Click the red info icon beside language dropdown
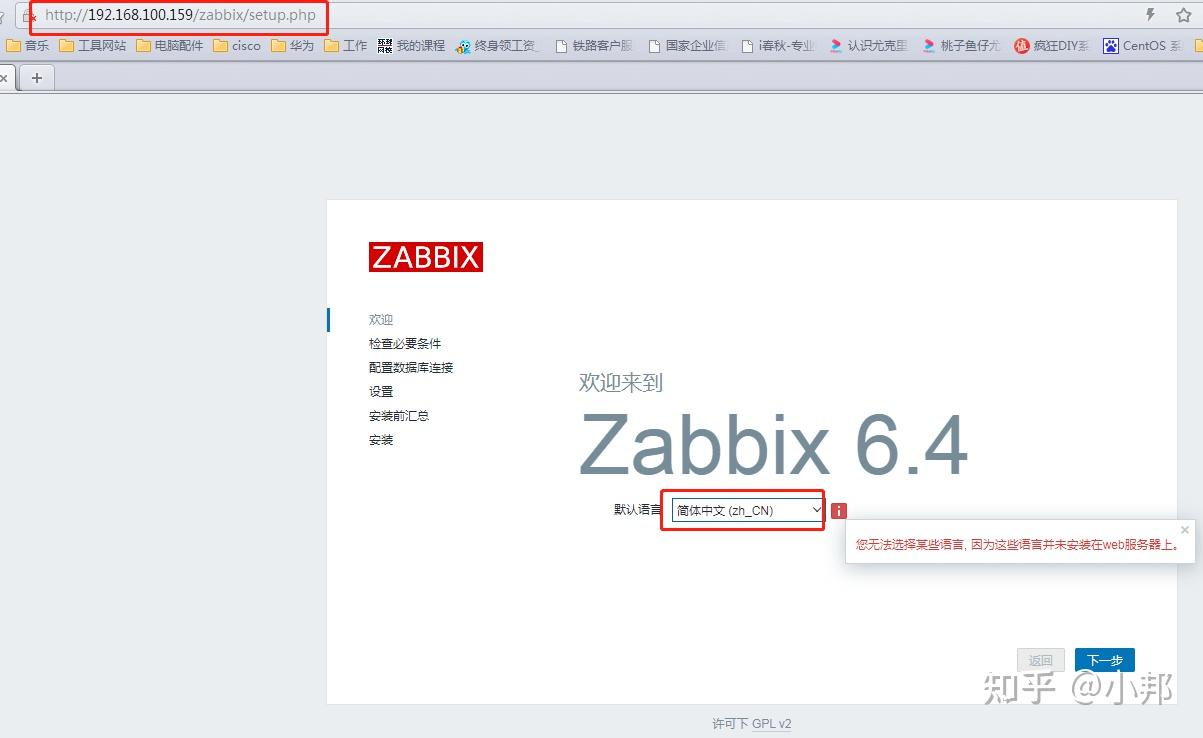Viewport: 1203px width, 738px height. [839, 511]
